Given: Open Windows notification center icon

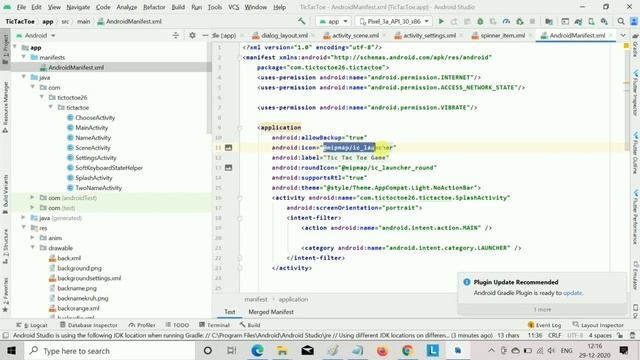Looking at the screenshot, I should click(x=624, y=351).
